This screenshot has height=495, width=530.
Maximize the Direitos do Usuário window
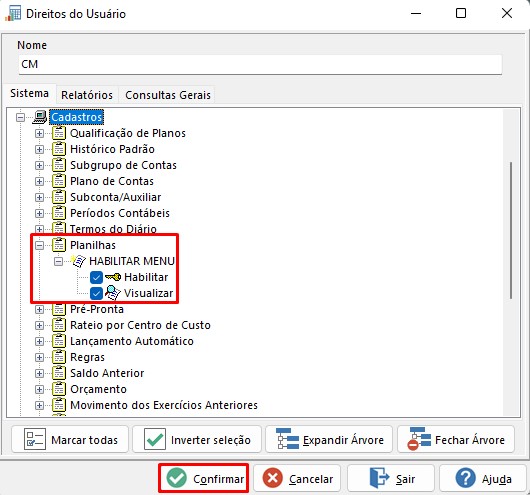point(461,14)
